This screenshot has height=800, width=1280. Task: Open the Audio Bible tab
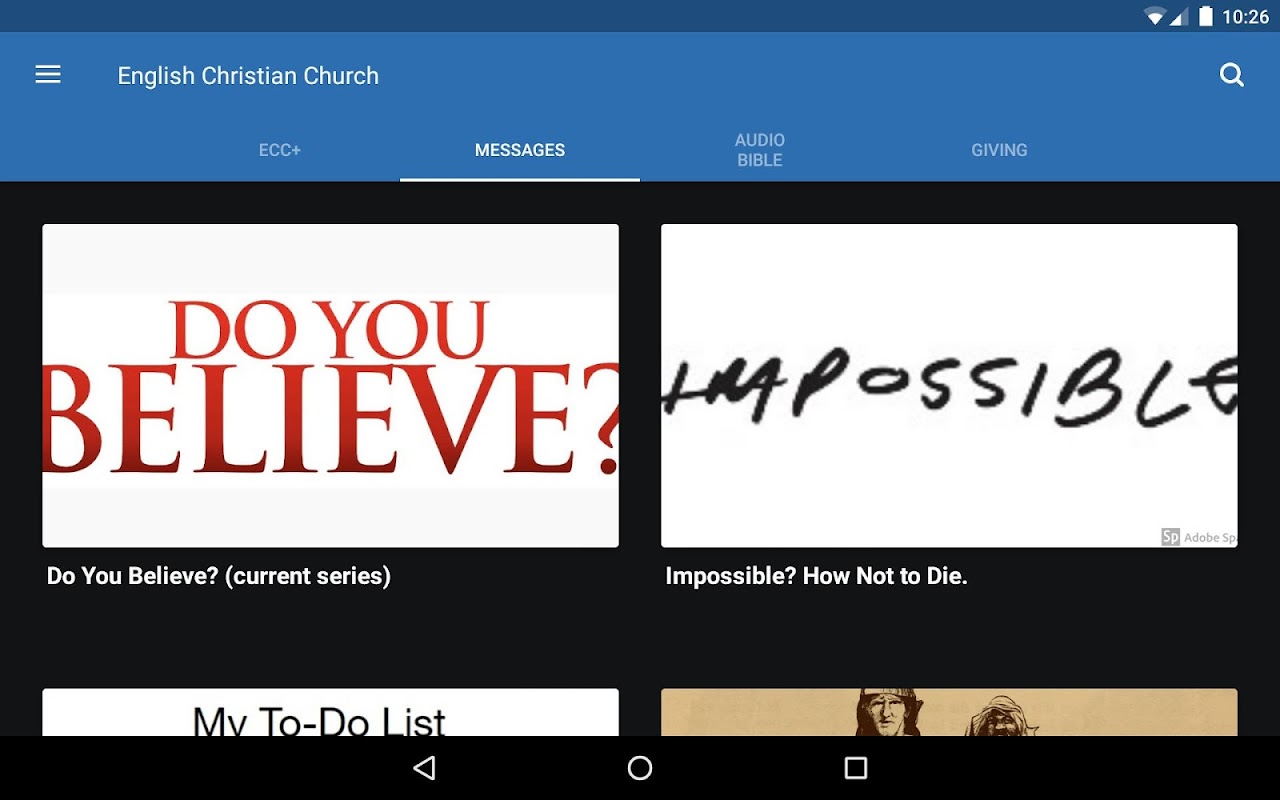(x=760, y=150)
